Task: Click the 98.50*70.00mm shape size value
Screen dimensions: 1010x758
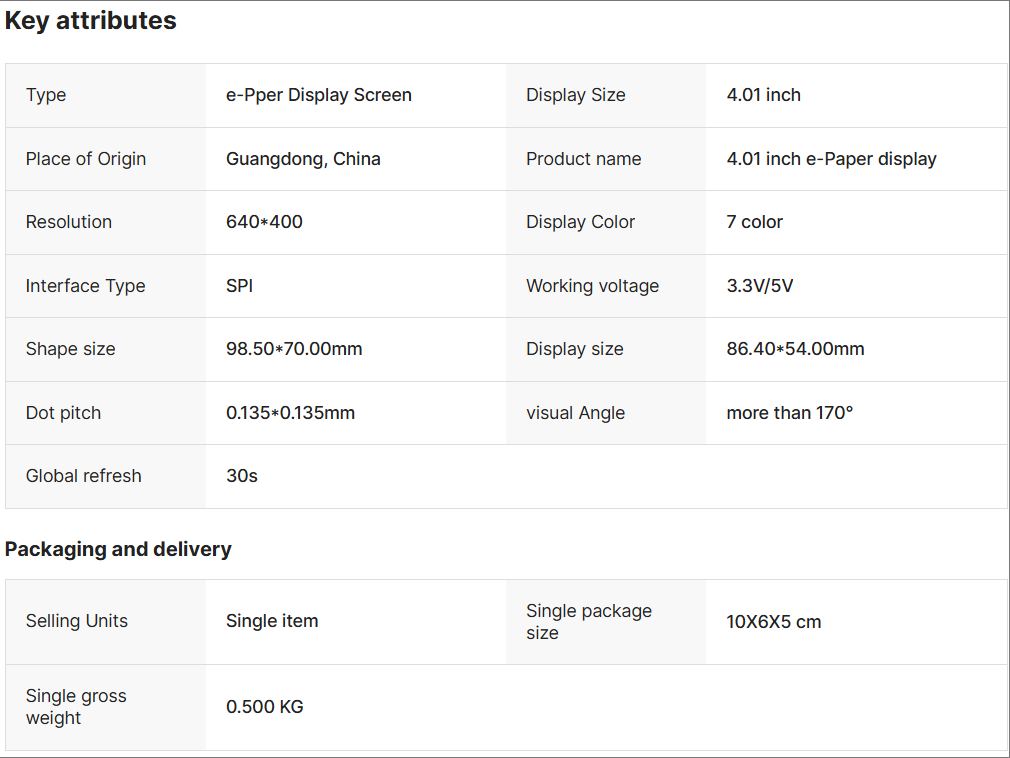Action: (294, 349)
